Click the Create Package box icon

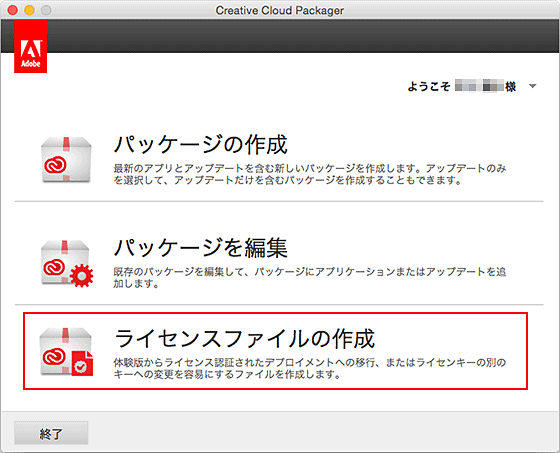tap(66, 160)
